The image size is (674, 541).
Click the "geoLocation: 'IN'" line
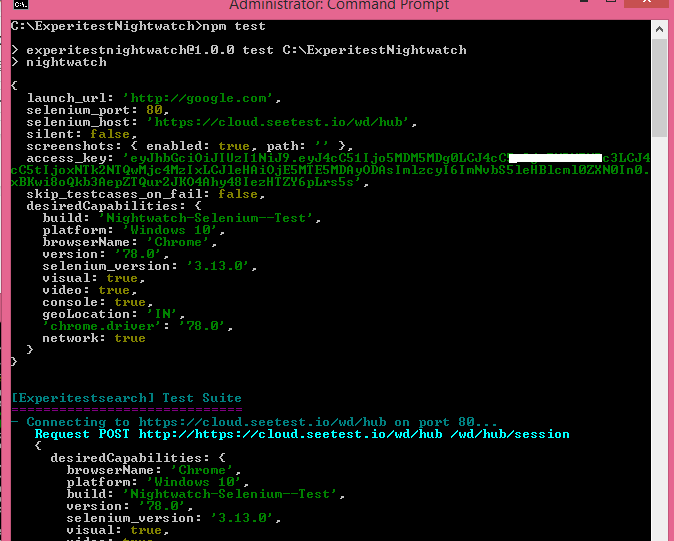click(113, 315)
